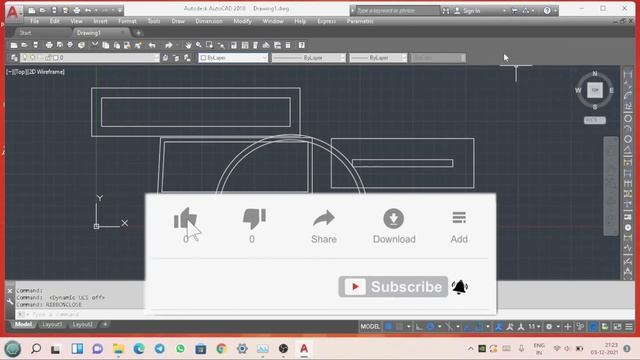
Task: Click the Clean Screen icon in status bar
Action: pos(617,327)
